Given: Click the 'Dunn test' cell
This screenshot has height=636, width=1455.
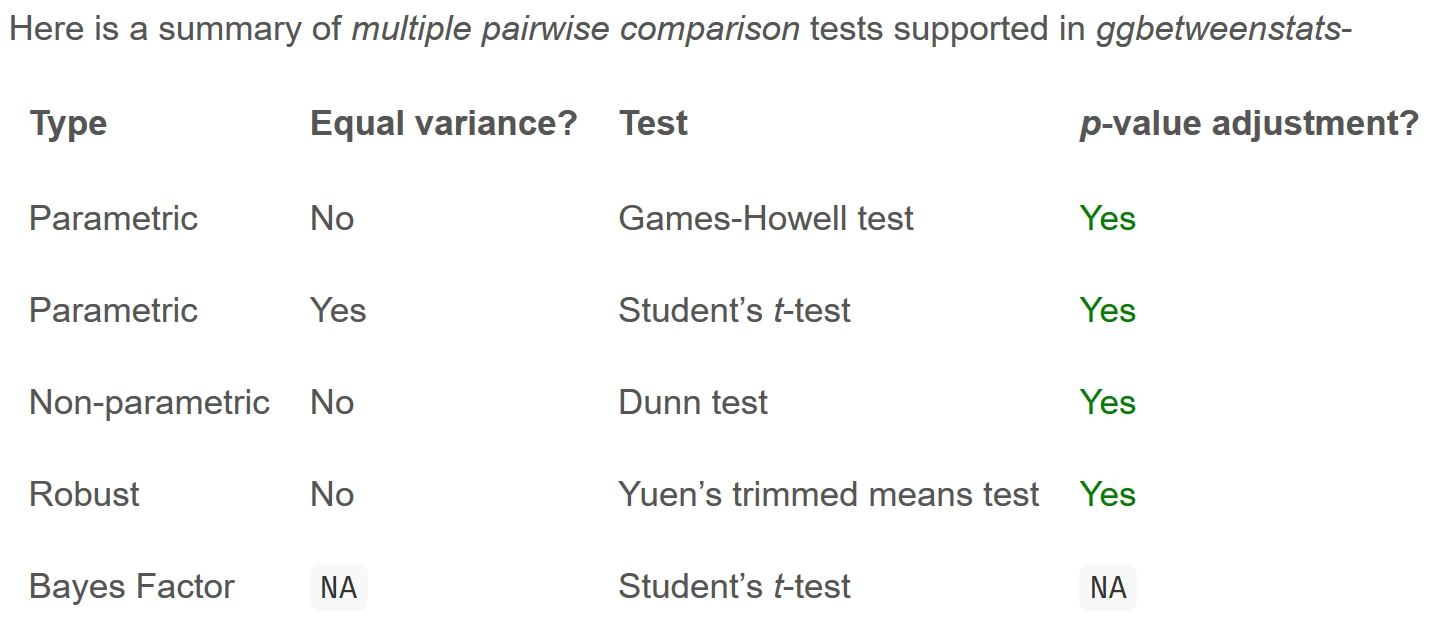Looking at the screenshot, I should pos(692,402).
